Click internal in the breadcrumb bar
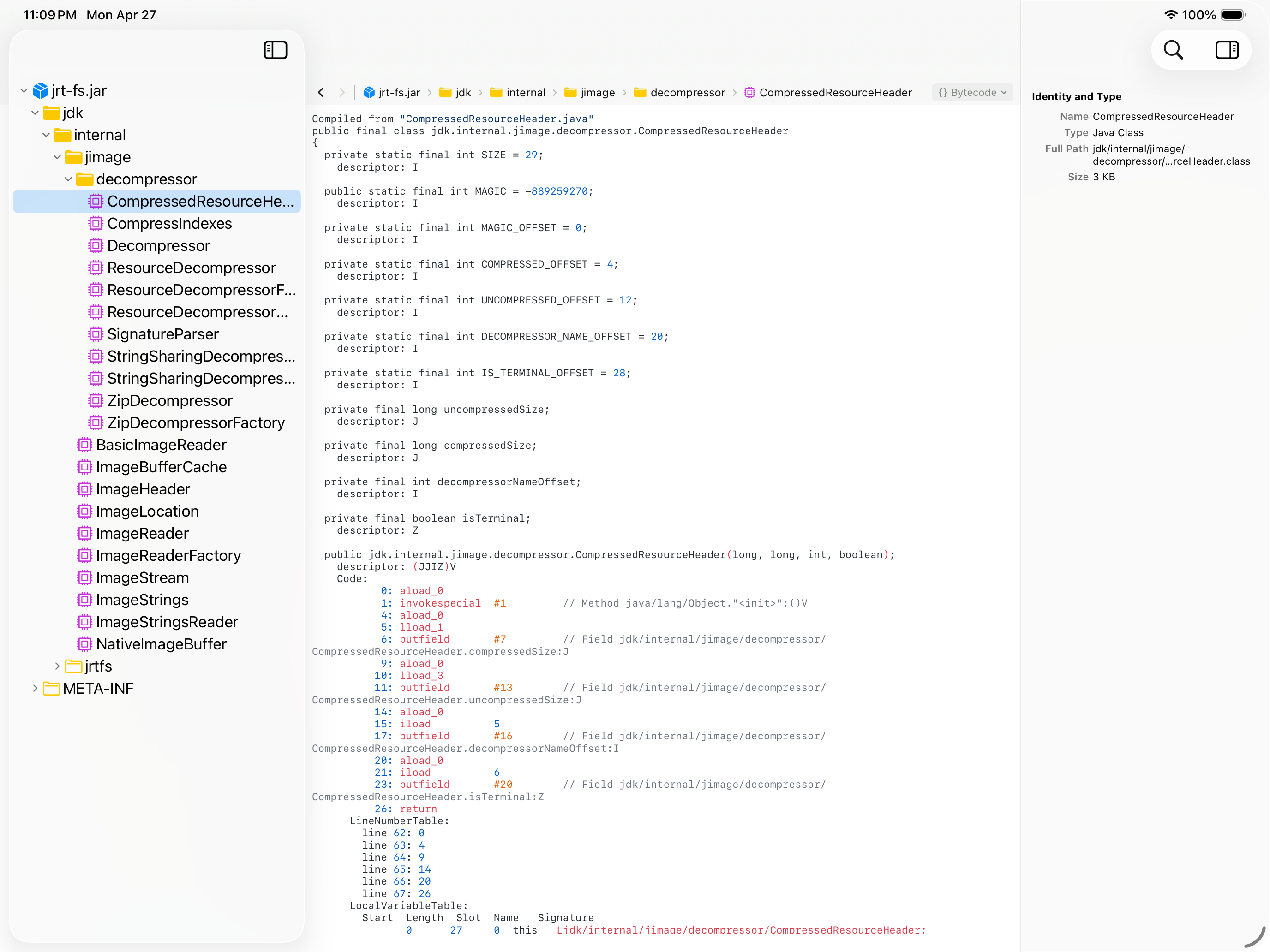Viewport: 1270px width, 952px height. [x=518, y=92]
